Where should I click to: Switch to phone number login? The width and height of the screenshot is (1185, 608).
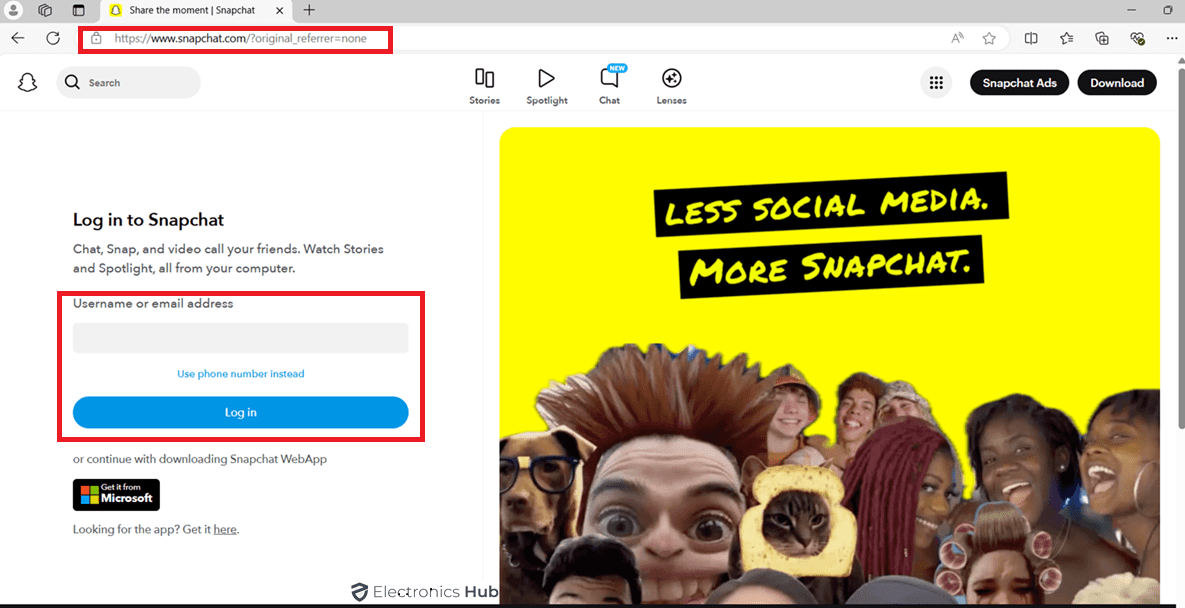(x=240, y=373)
